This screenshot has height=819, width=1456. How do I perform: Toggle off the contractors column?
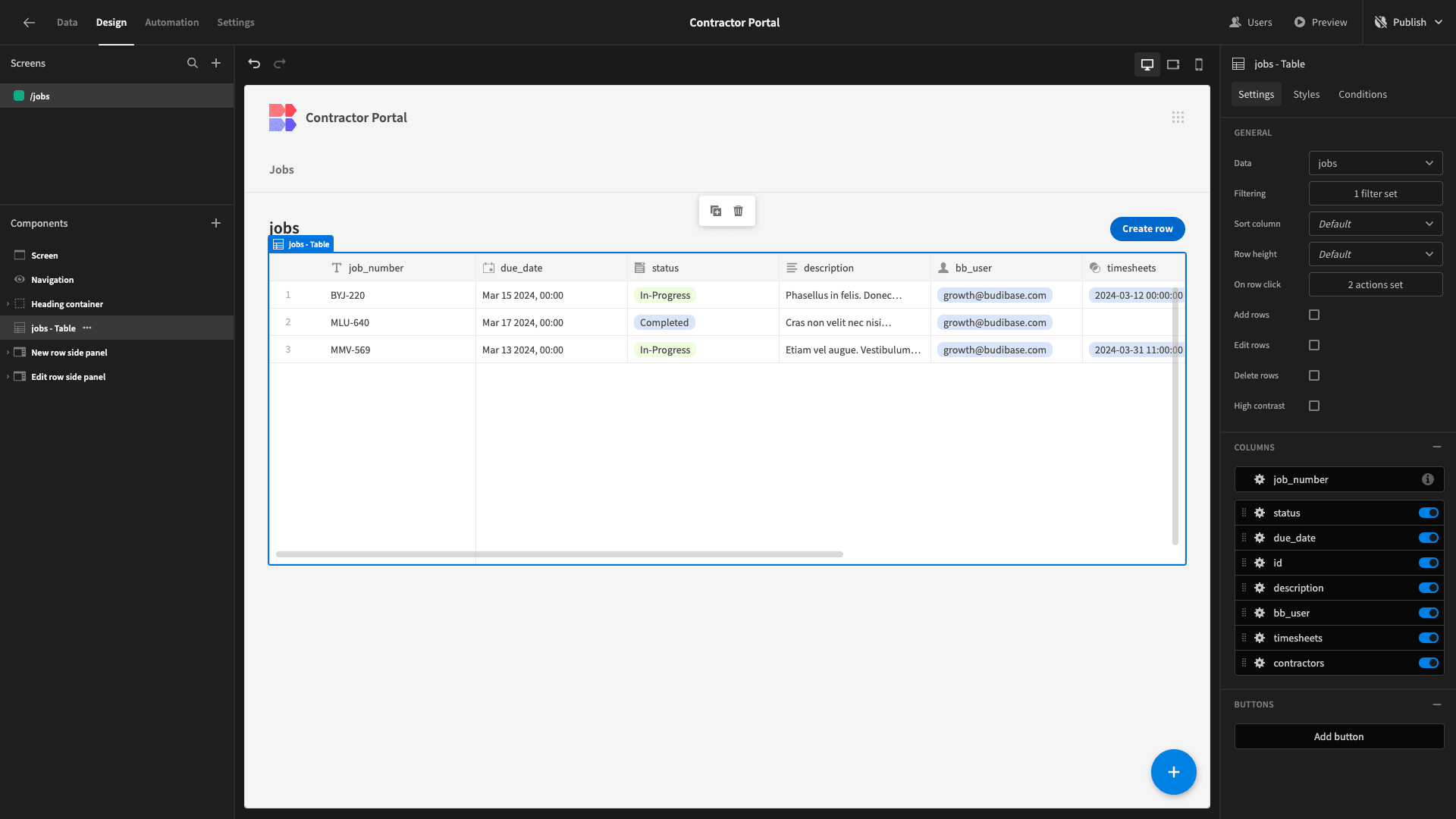point(1429,664)
